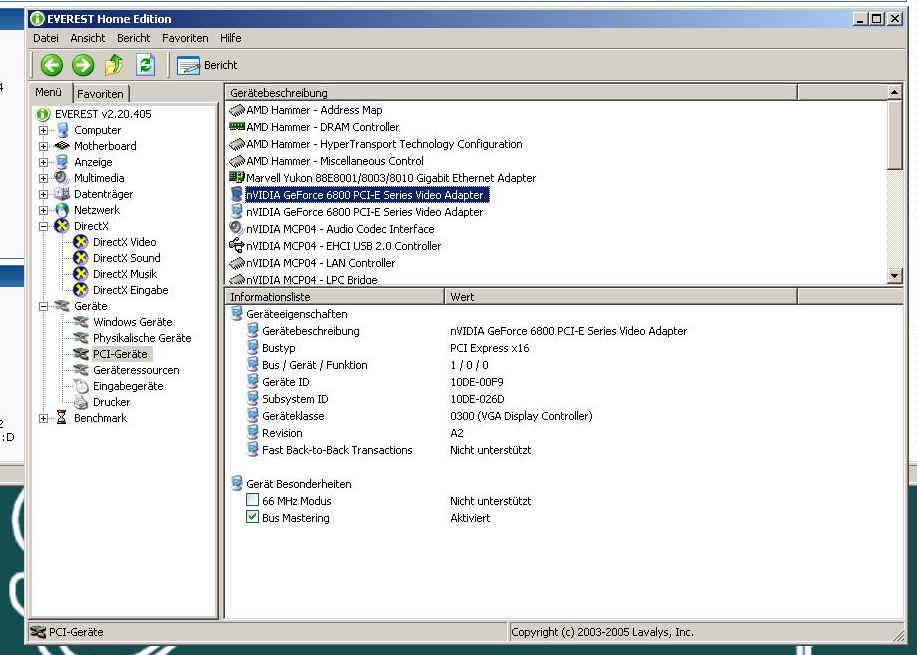Click scroll down arrow in device list
917x655 pixels.
[x=894, y=275]
